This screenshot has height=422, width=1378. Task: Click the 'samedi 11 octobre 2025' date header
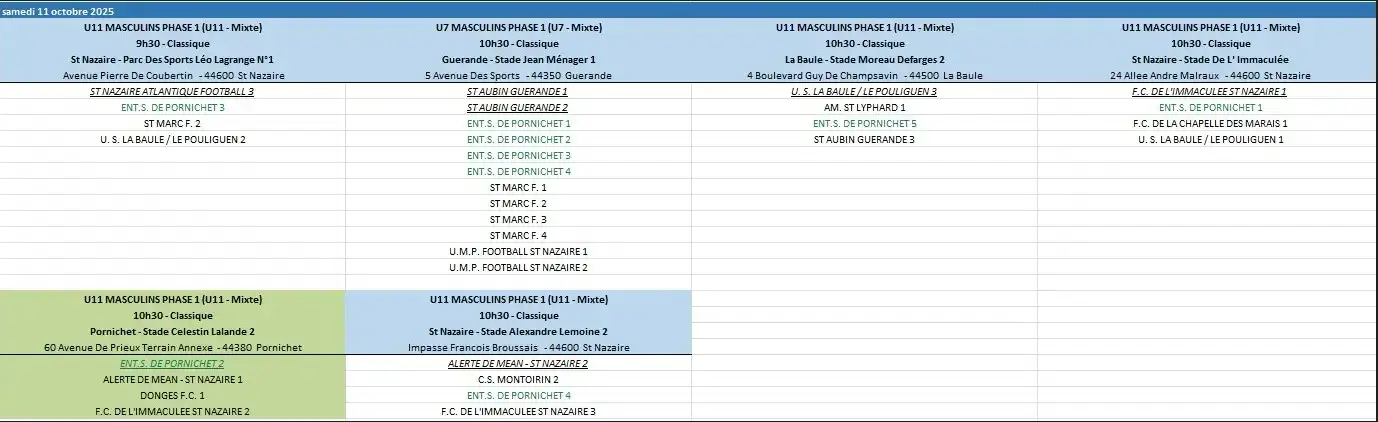(59, 9)
